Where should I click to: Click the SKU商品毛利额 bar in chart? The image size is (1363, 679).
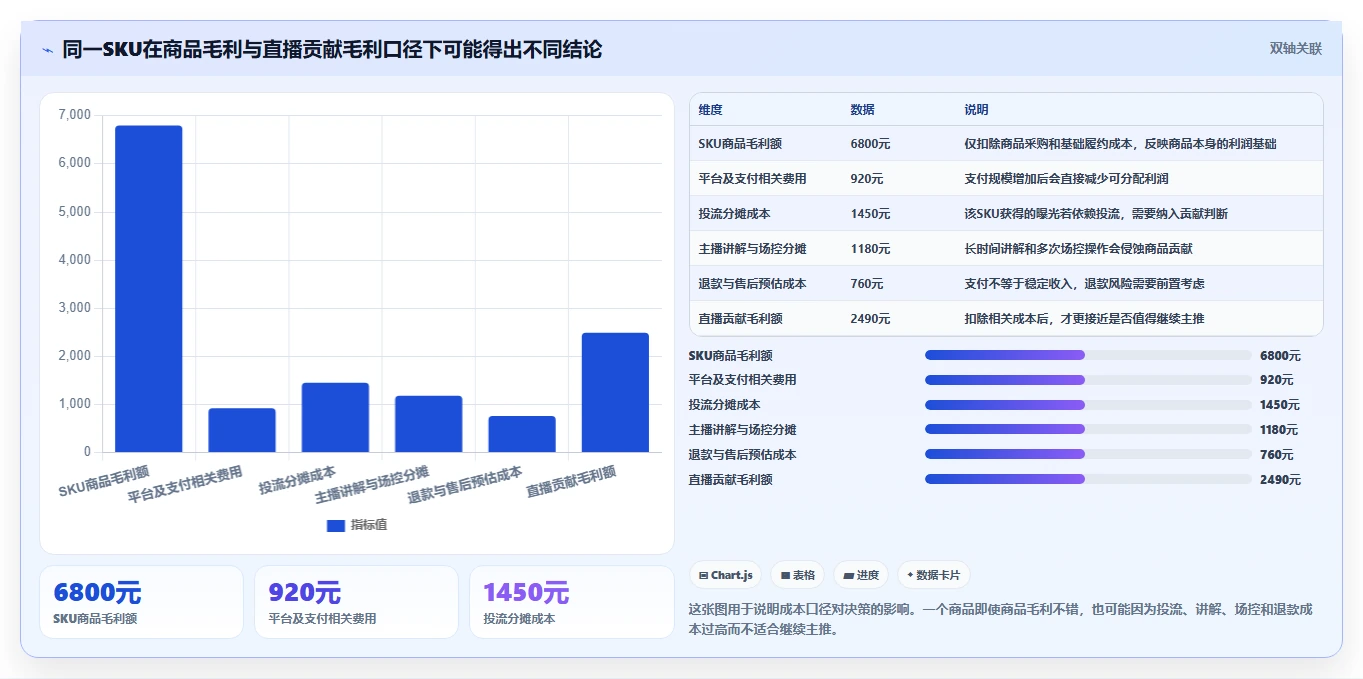(149, 289)
